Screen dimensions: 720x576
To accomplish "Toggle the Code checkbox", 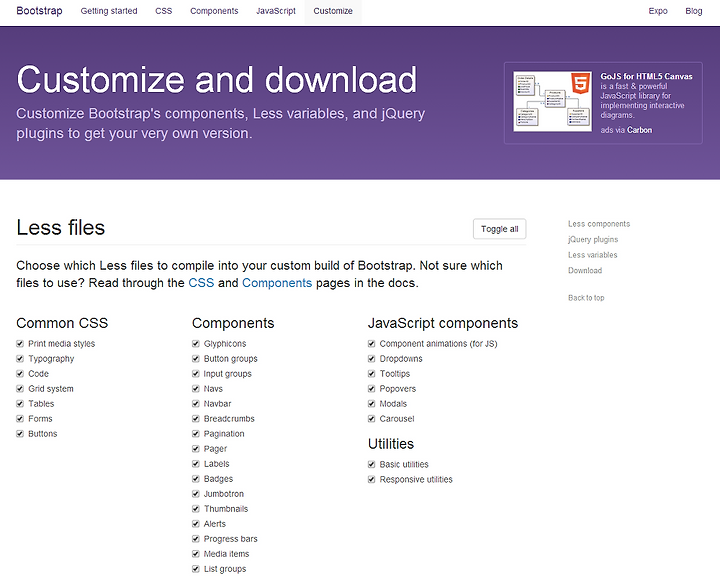I will click(20, 373).
